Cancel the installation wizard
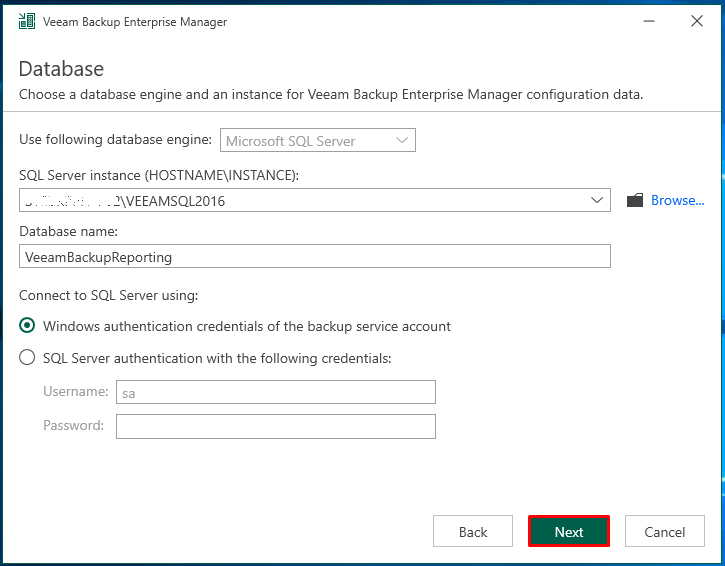The width and height of the screenshot is (725, 566). 664,531
